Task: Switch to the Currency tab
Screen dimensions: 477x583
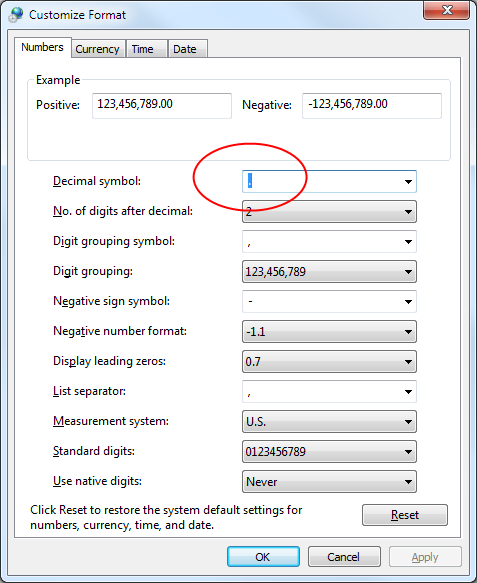Action: pyautogui.click(x=98, y=49)
